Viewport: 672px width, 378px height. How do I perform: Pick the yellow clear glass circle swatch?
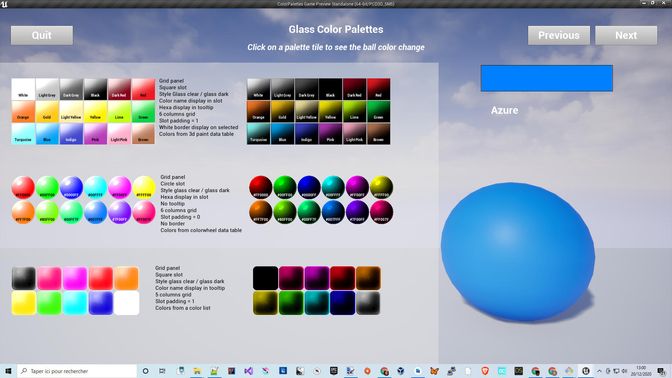pos(144,187)
